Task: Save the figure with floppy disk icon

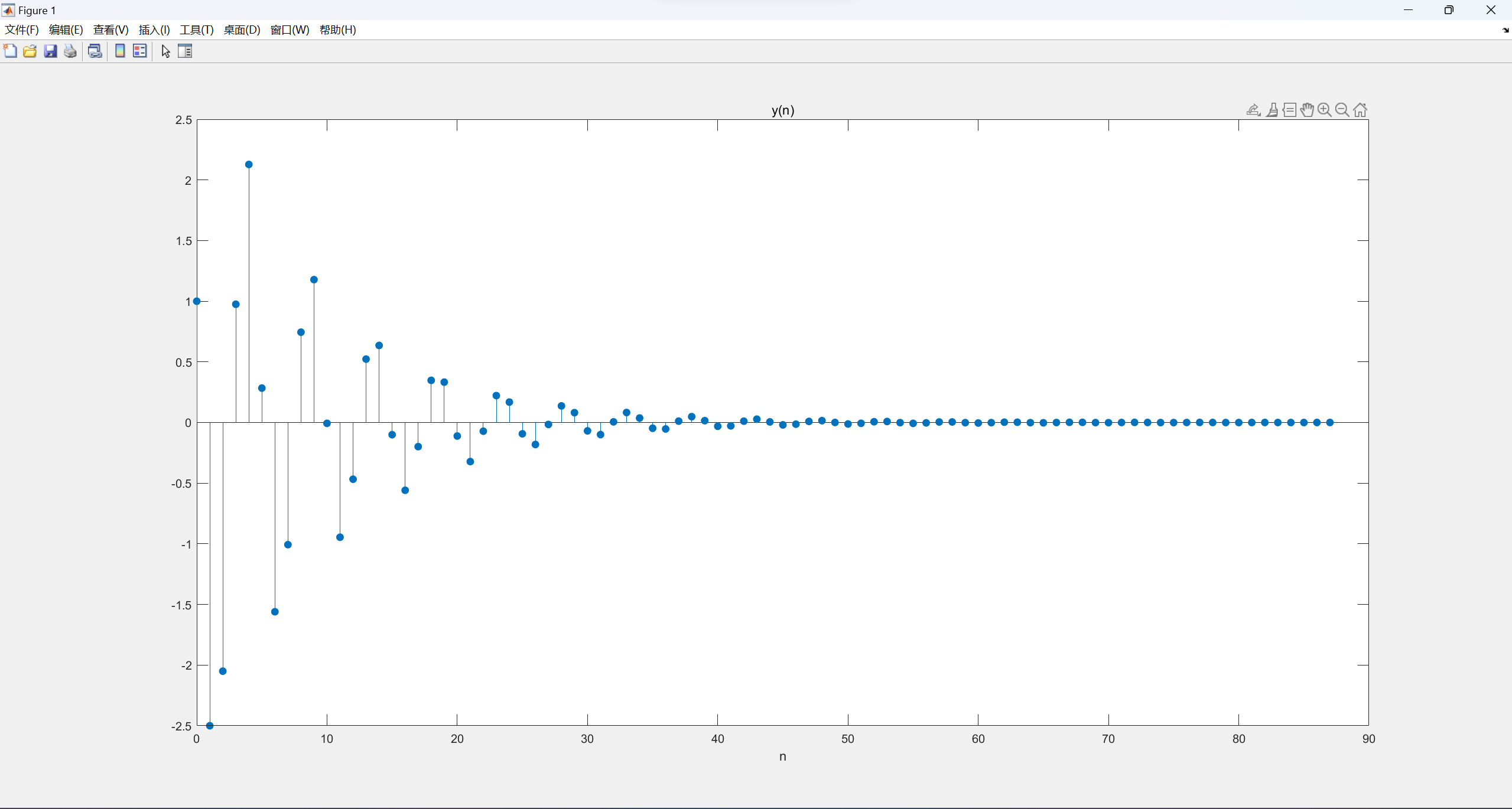Action: 50,51
